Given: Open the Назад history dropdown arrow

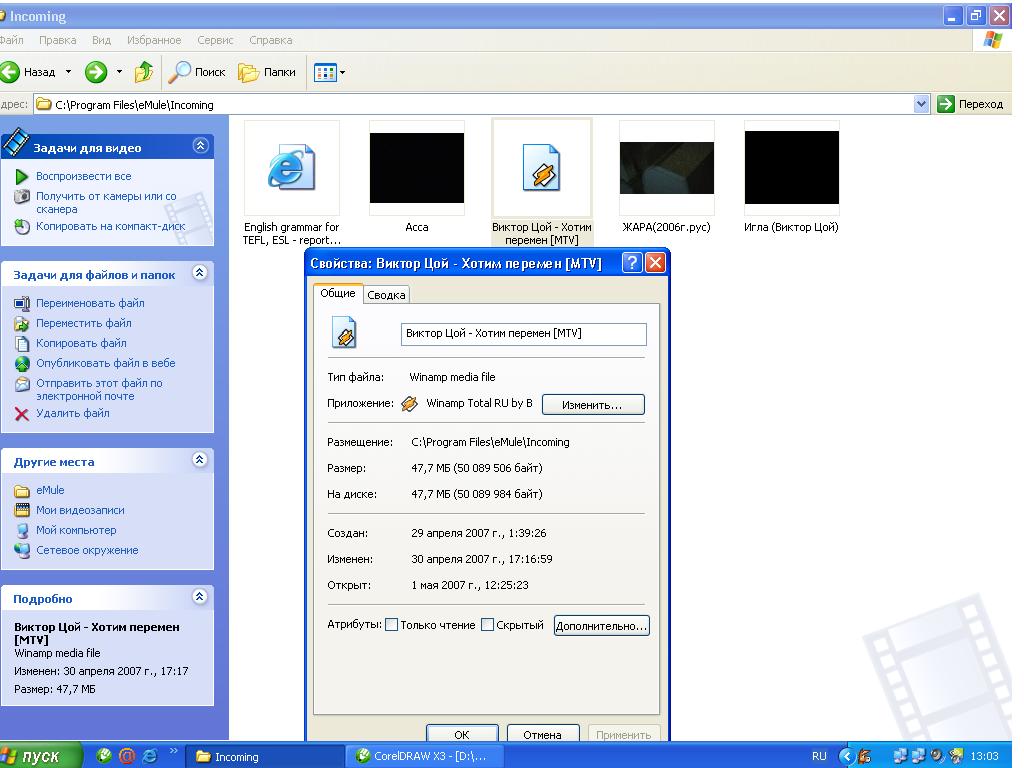Looking at the screenshot, I should pyautogui.click(x=68, y=72).
